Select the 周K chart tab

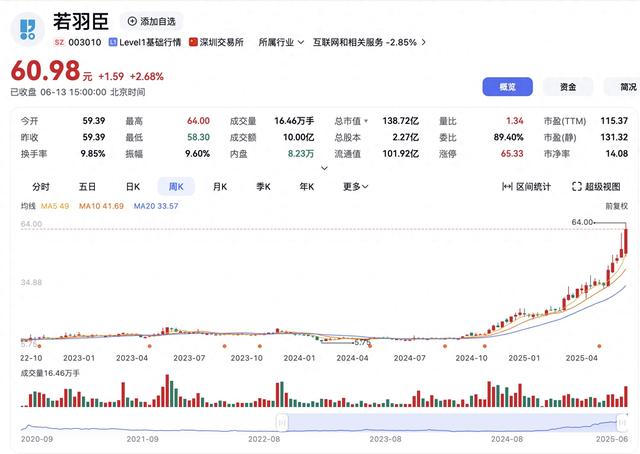[176, 187]
